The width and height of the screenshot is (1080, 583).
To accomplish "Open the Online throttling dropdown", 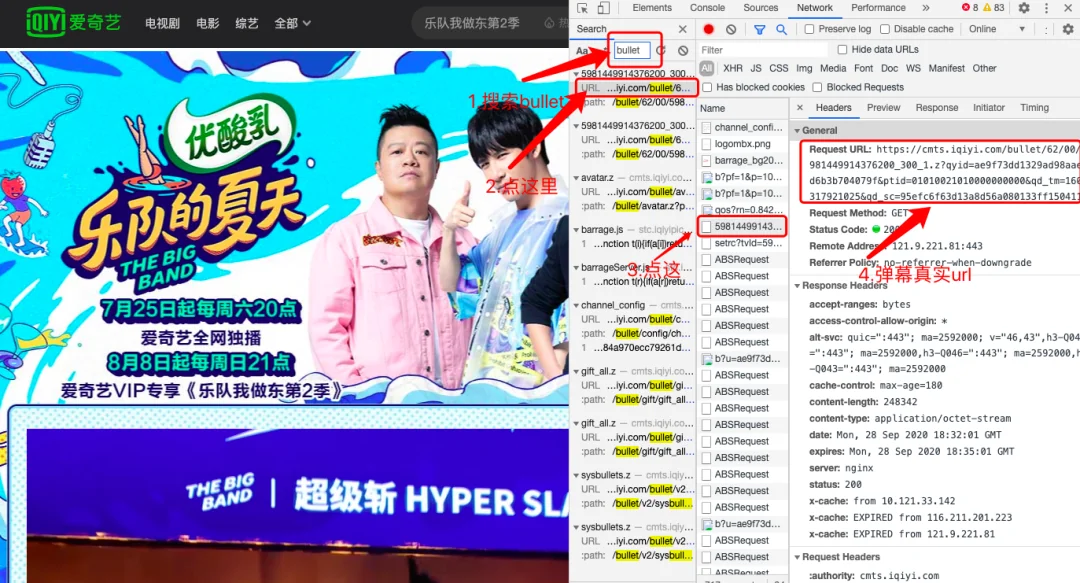I will [997, 29].
